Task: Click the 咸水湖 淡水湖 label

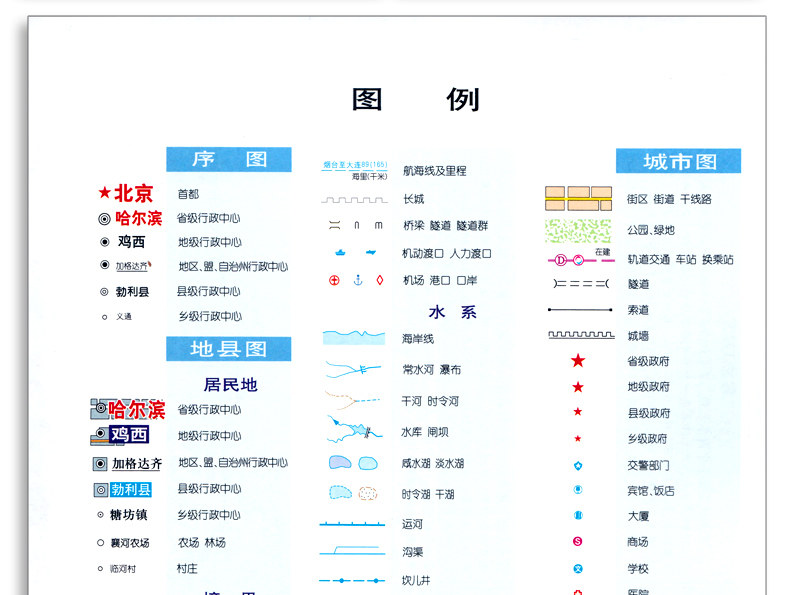Action: (433, 463)
